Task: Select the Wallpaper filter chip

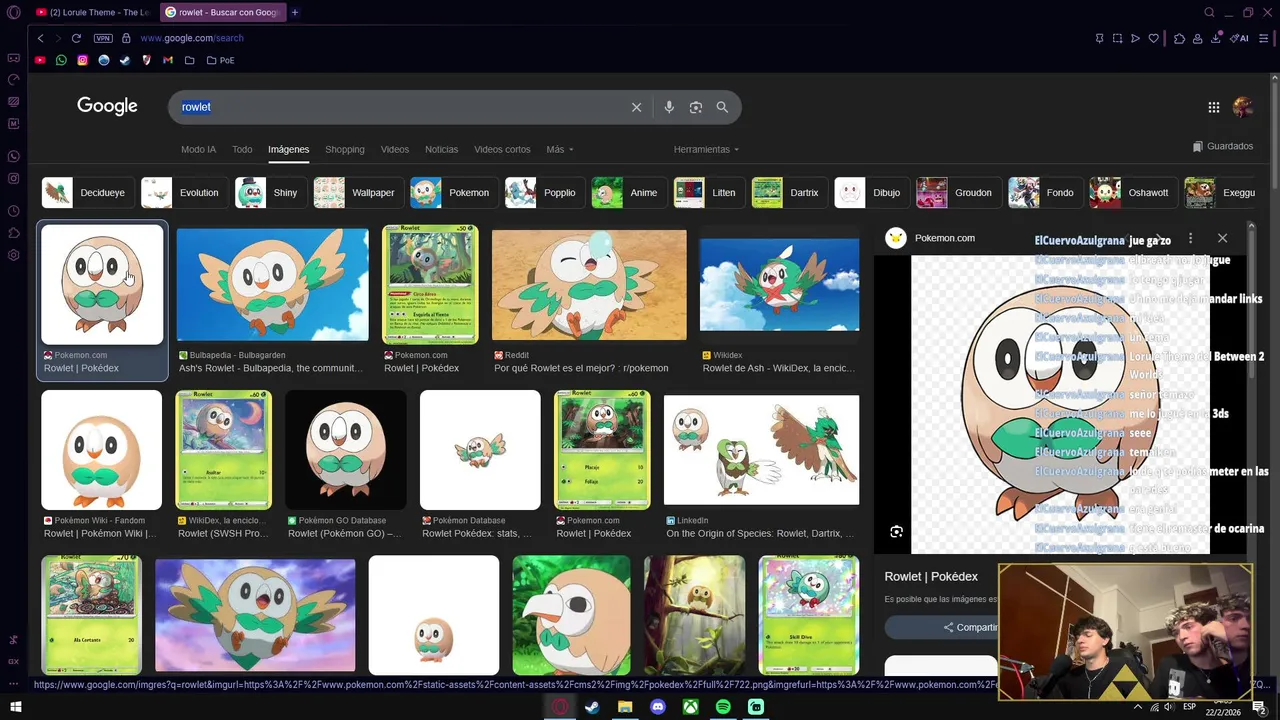Action: tap(357, 192)
